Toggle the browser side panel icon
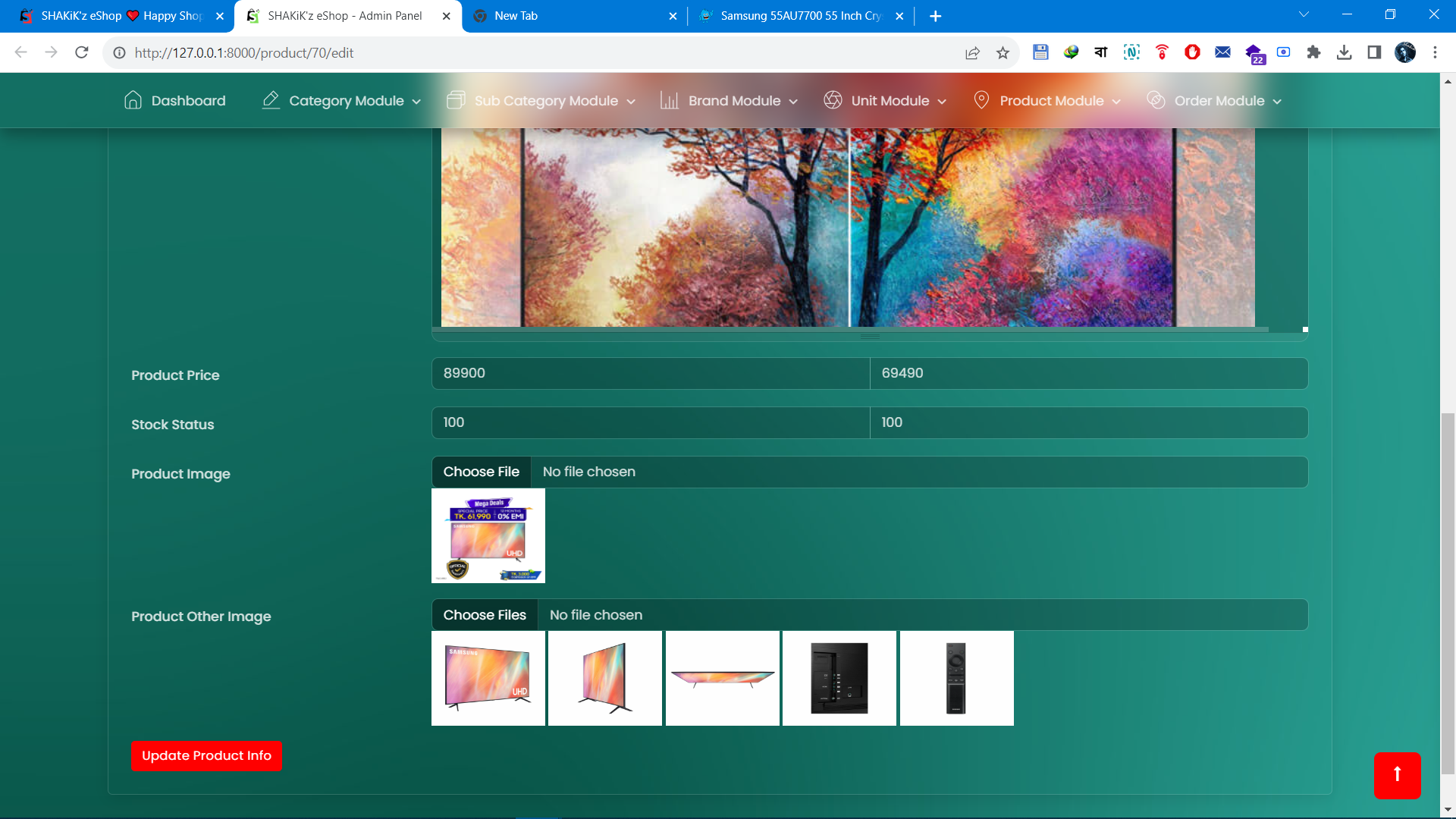 tap(1374, 52)
